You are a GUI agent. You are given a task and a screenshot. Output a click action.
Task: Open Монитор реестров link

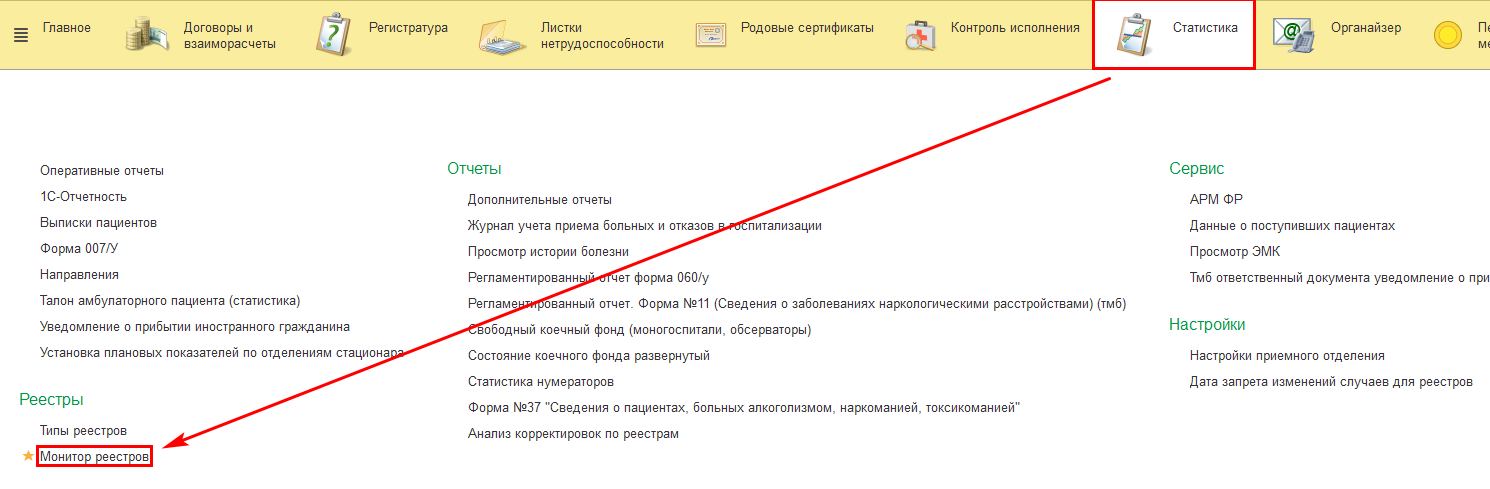(x=94, y=457)
